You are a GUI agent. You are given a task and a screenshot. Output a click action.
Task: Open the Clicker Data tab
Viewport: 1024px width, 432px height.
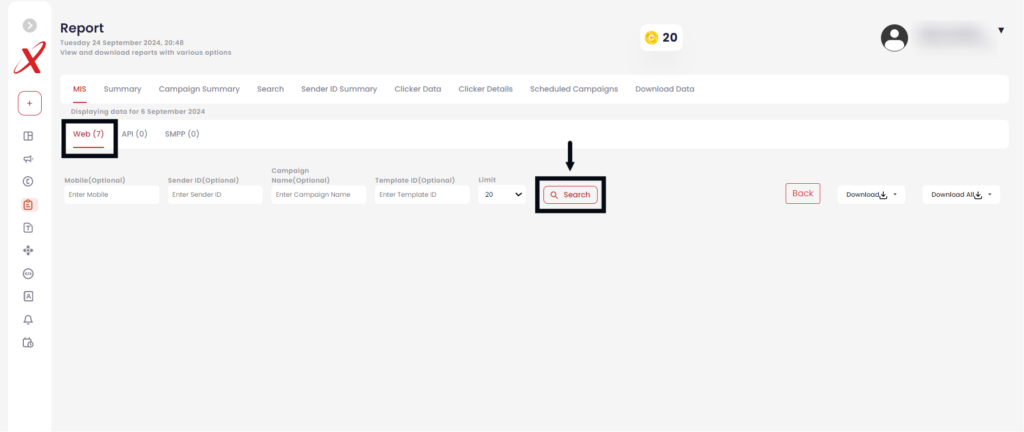pos(418,89)
